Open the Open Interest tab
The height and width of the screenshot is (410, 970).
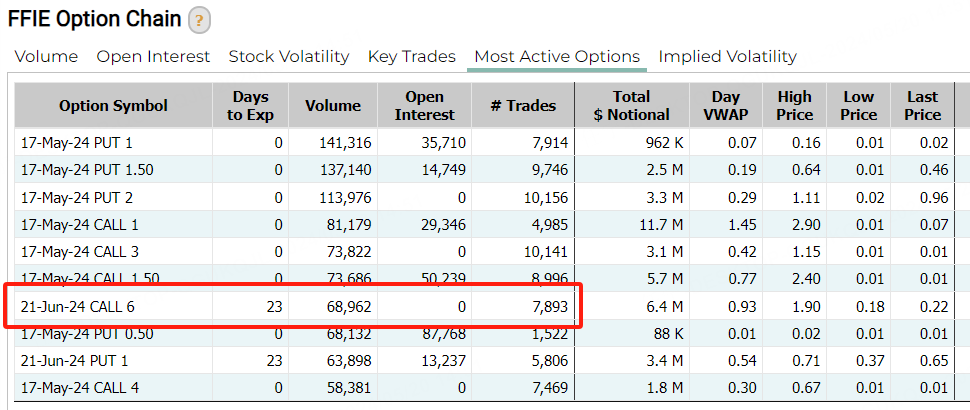click(x=153, y=57)
